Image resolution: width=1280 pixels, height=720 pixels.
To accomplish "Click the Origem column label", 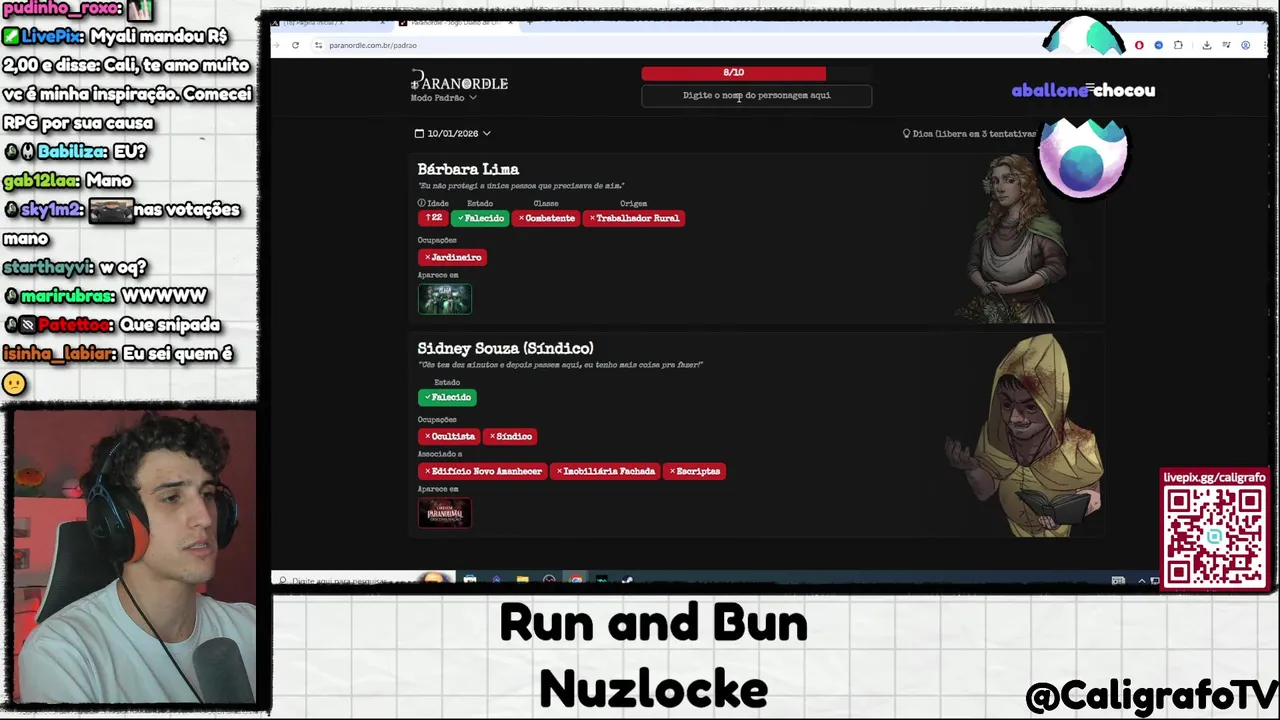I will point(634,203).
